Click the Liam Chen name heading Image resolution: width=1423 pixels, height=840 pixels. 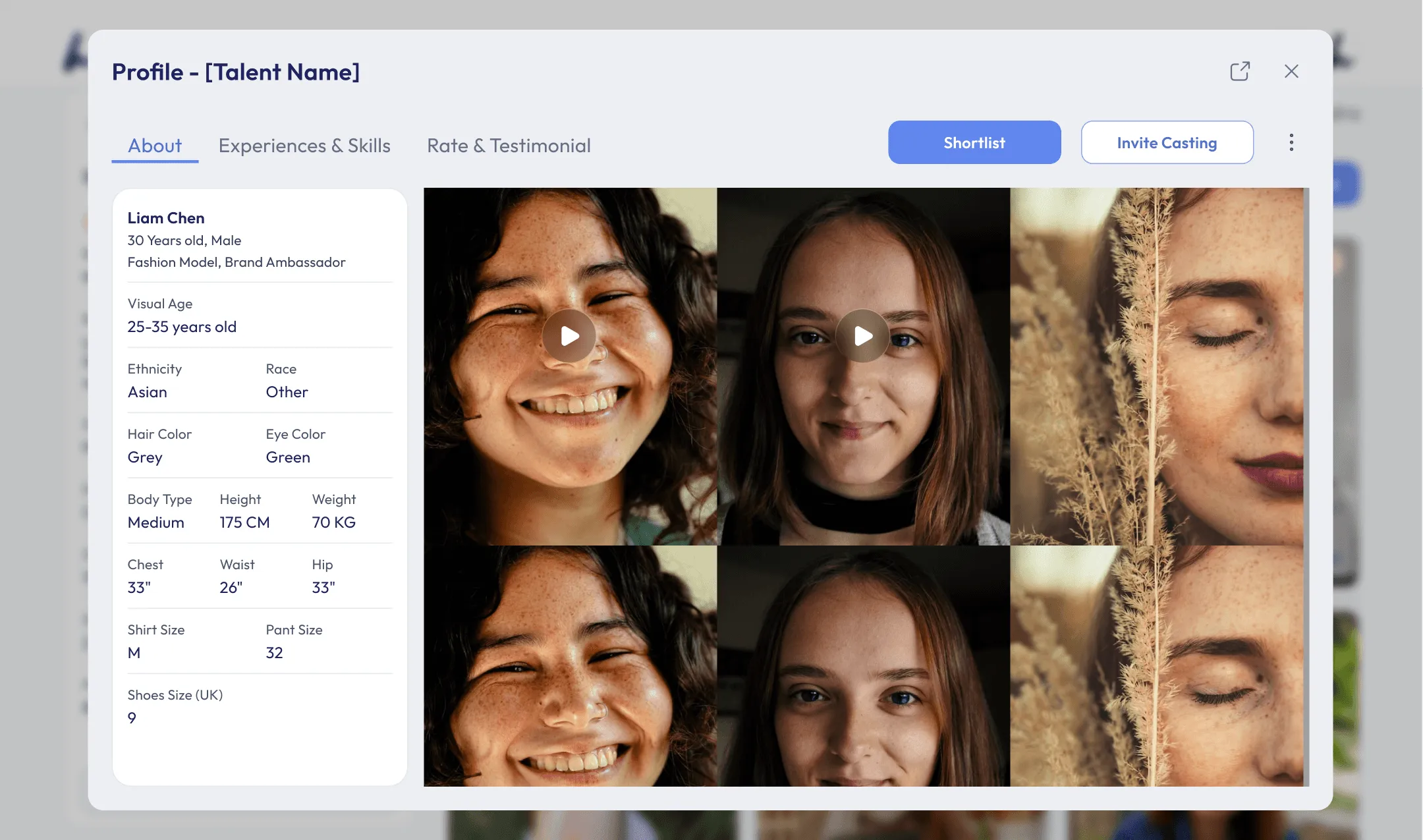(166, 218)
